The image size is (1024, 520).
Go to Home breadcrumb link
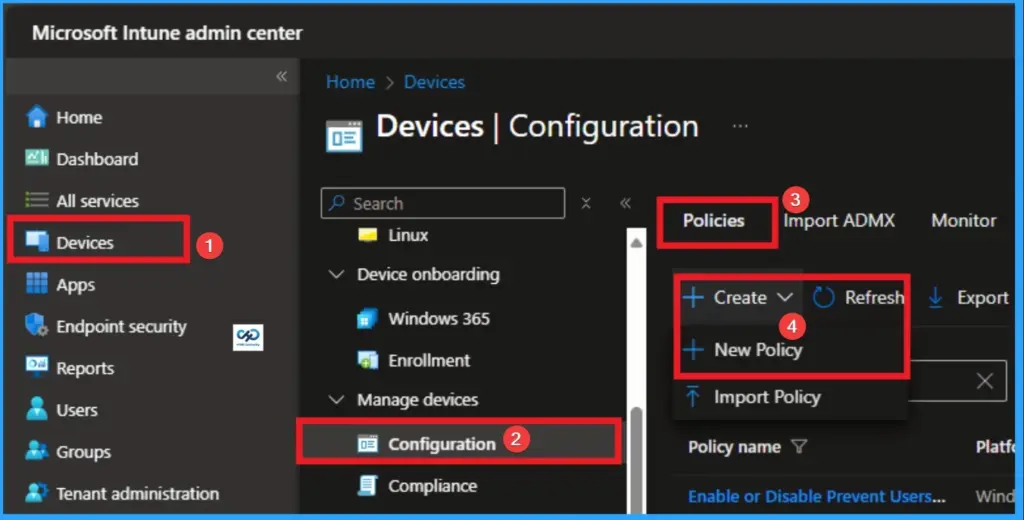pyautogui.click(x=350, y=82)
